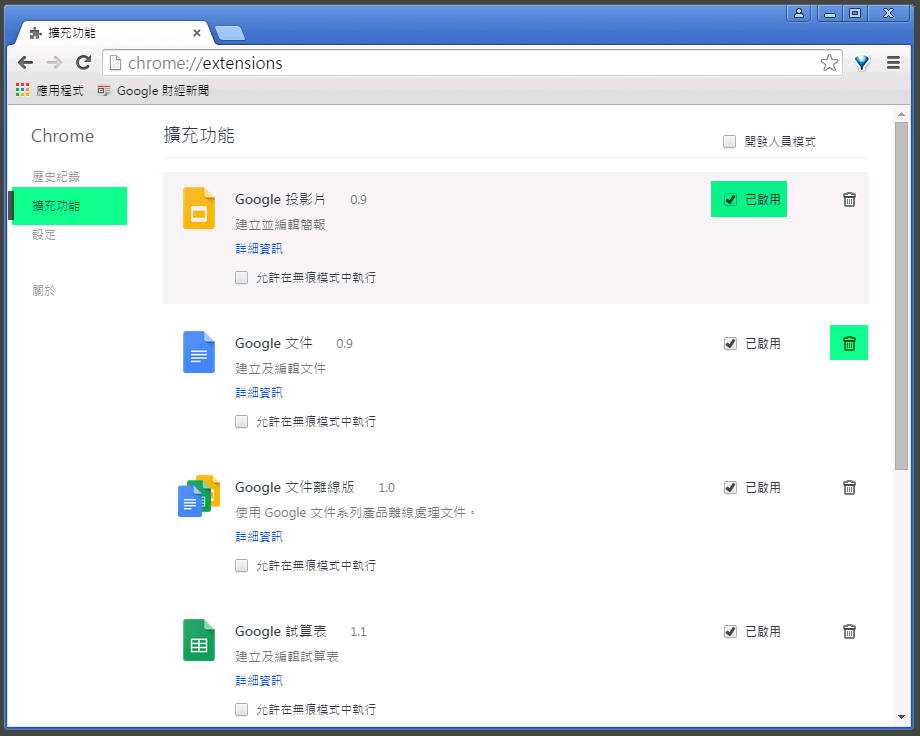
Task: Click the scrollbar down arrow
Action: tap(901, 717)
